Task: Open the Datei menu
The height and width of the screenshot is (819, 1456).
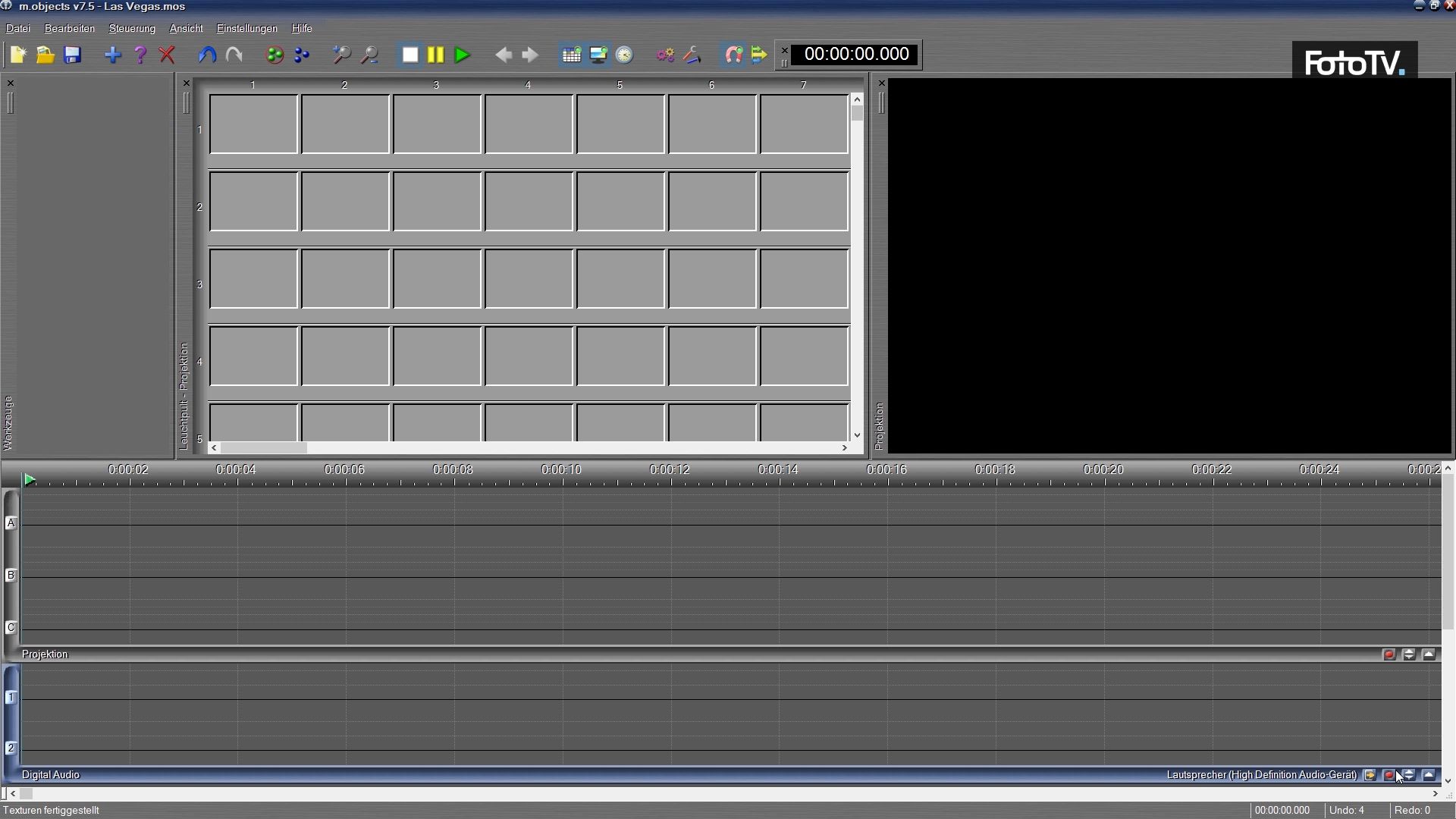Action: 18,28
